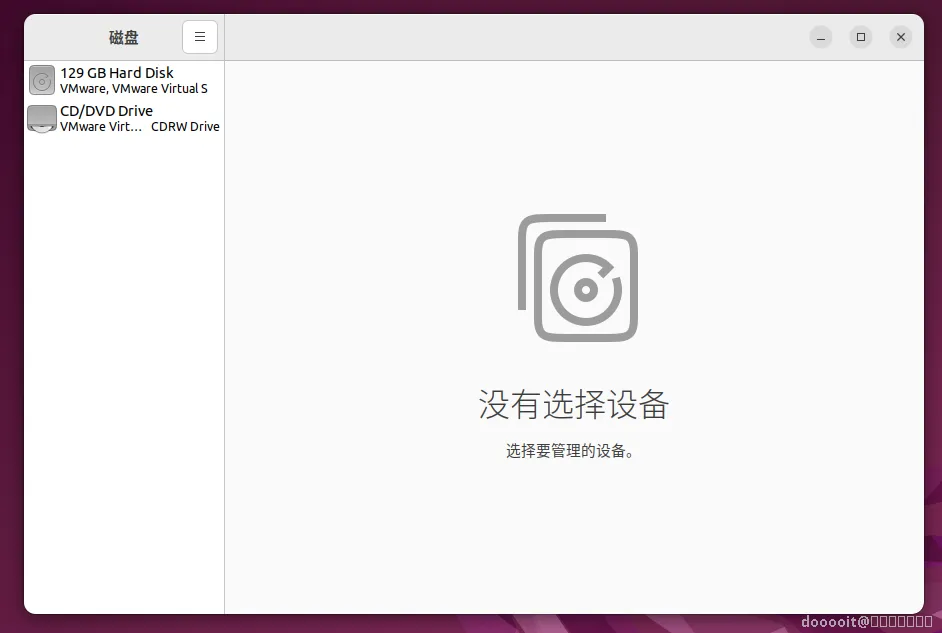Click the 磁盘 title in the header bar
This screenshot has width=942, height=633.
[123, 37]
